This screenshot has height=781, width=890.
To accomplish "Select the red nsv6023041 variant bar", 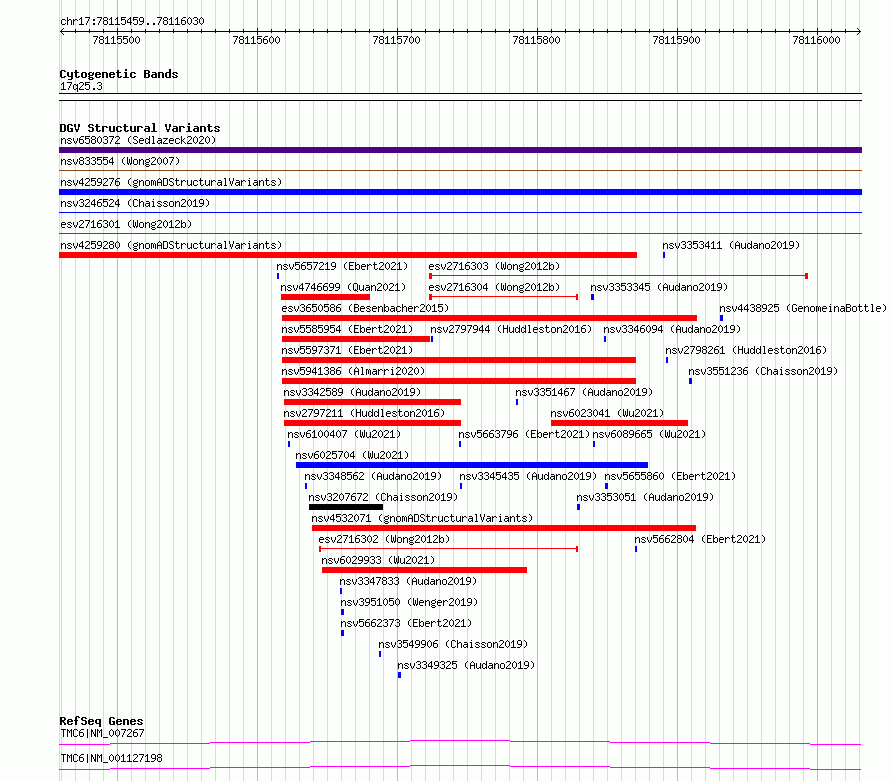I will (x=619, y=423).
